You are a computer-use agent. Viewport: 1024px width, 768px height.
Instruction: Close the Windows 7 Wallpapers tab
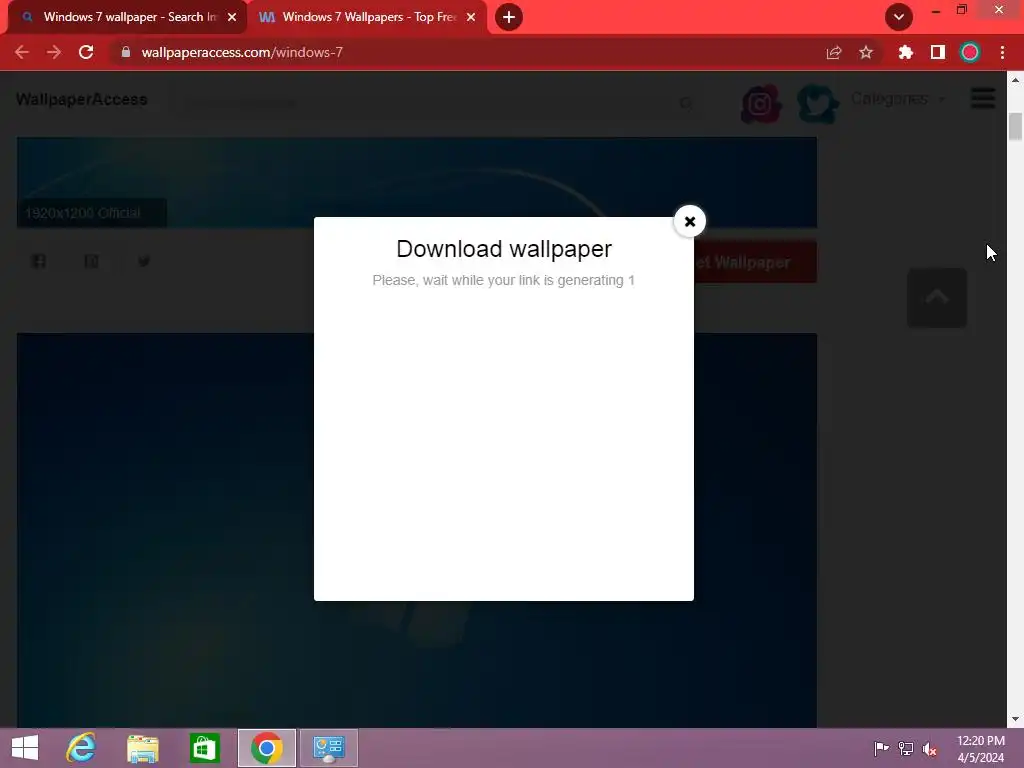[471, 17]
